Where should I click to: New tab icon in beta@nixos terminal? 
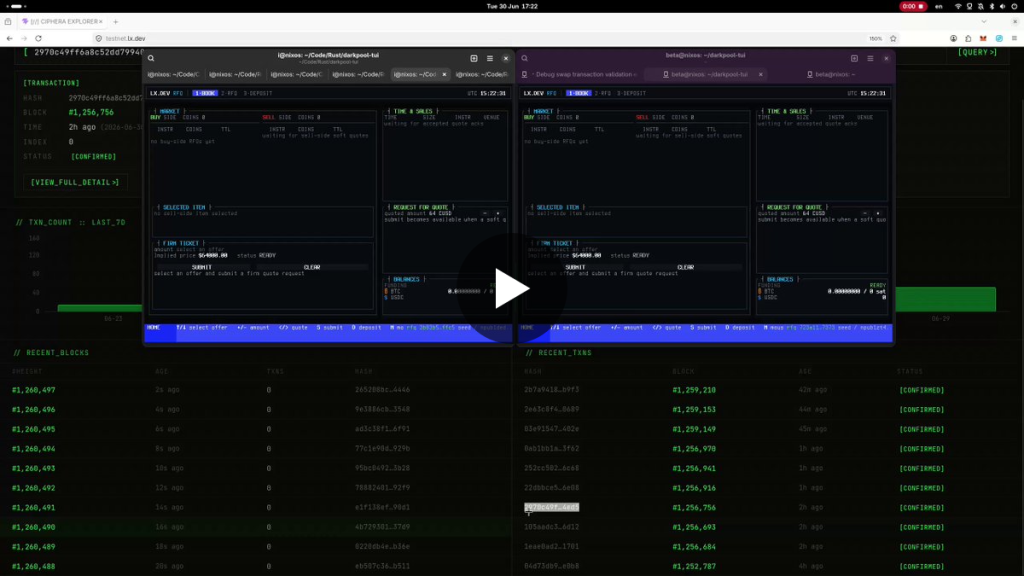coord(854,58)
